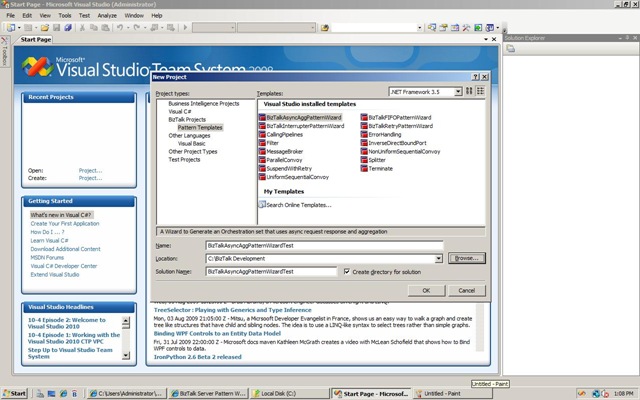Image resolution: width=640 pixels, height=400 pixels.
Task: Select the ErrorHandling template
Action: (x=381, y=135)
